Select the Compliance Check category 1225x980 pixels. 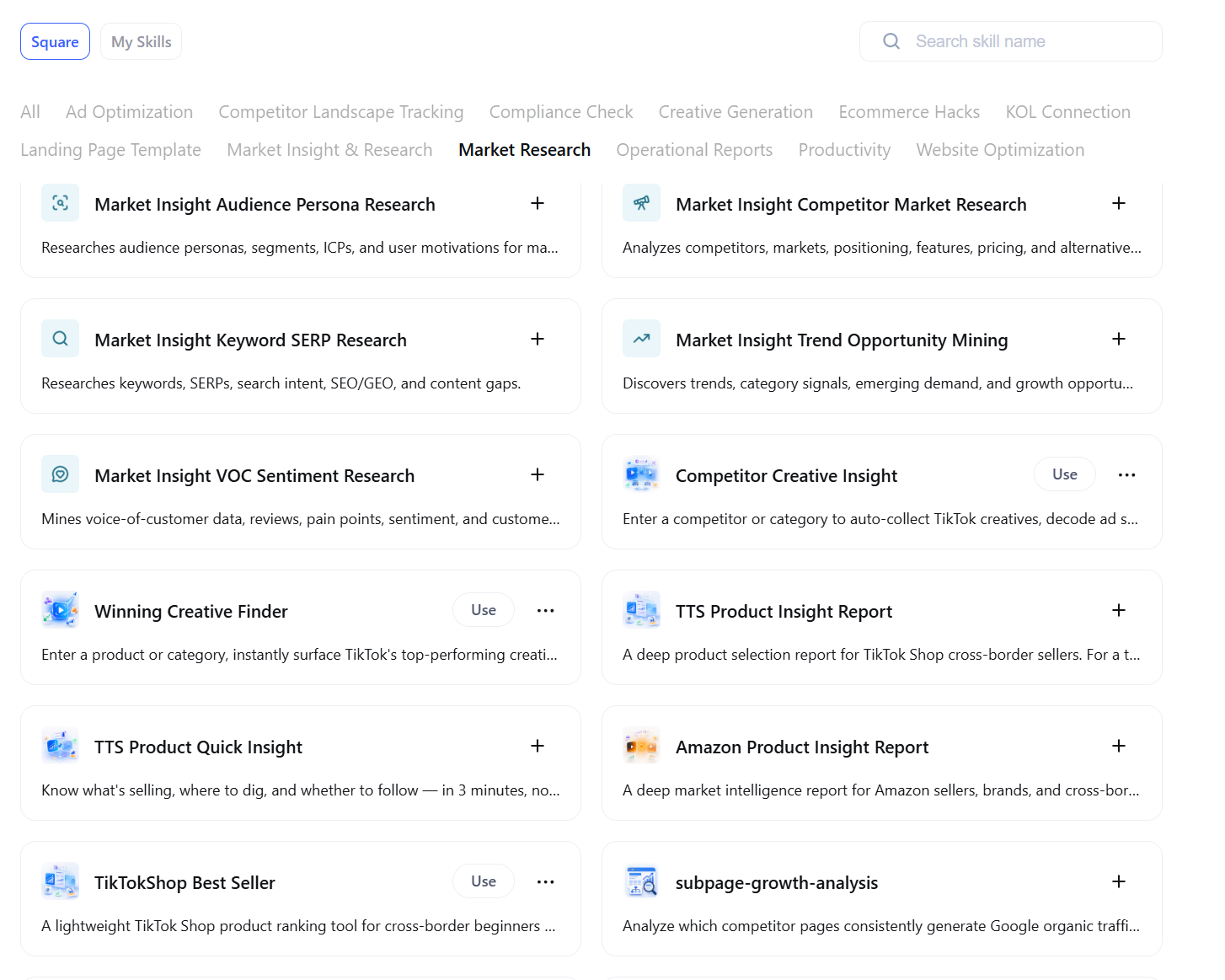tap(561, 112)
